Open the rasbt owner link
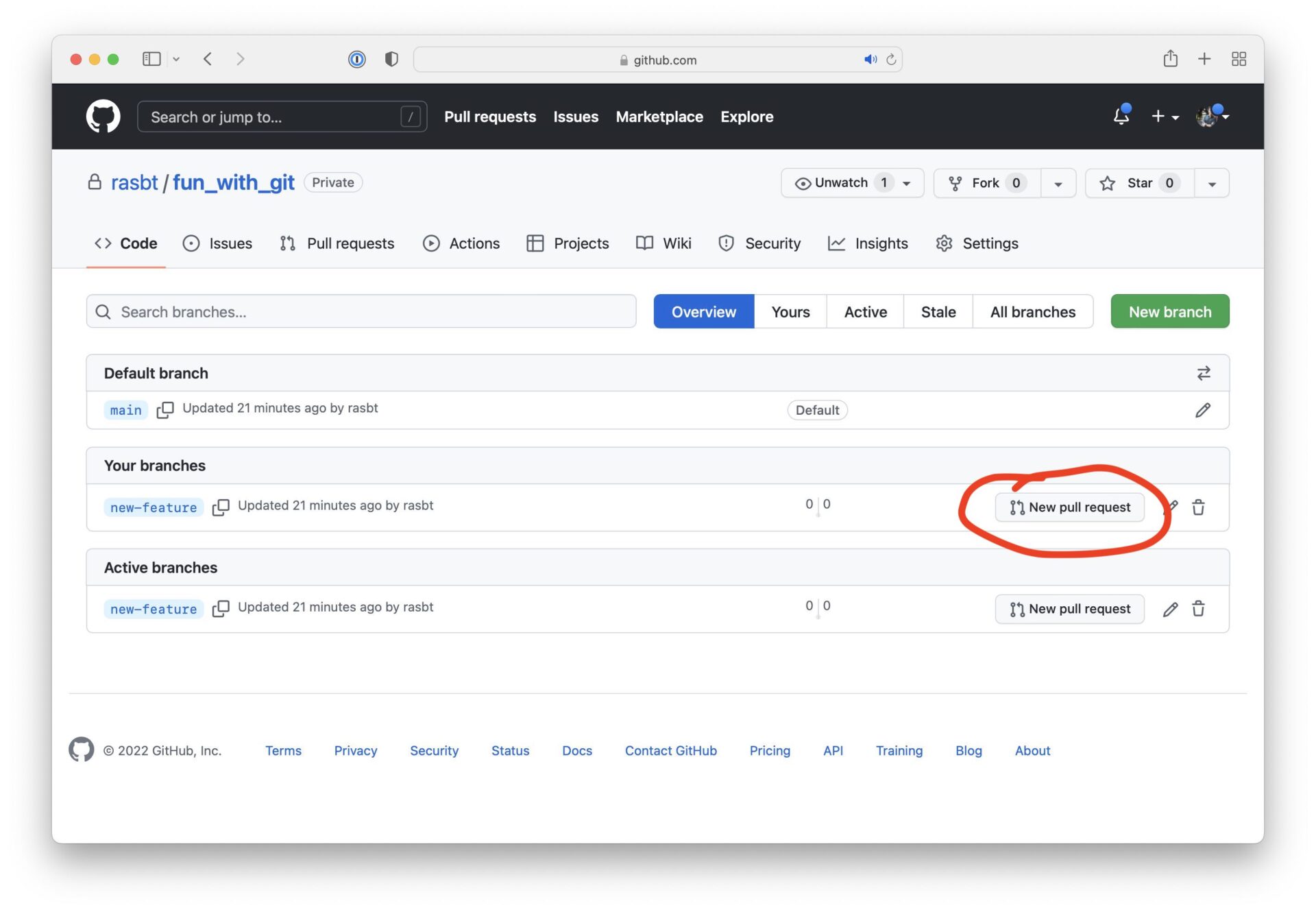 tap(134, 182)
